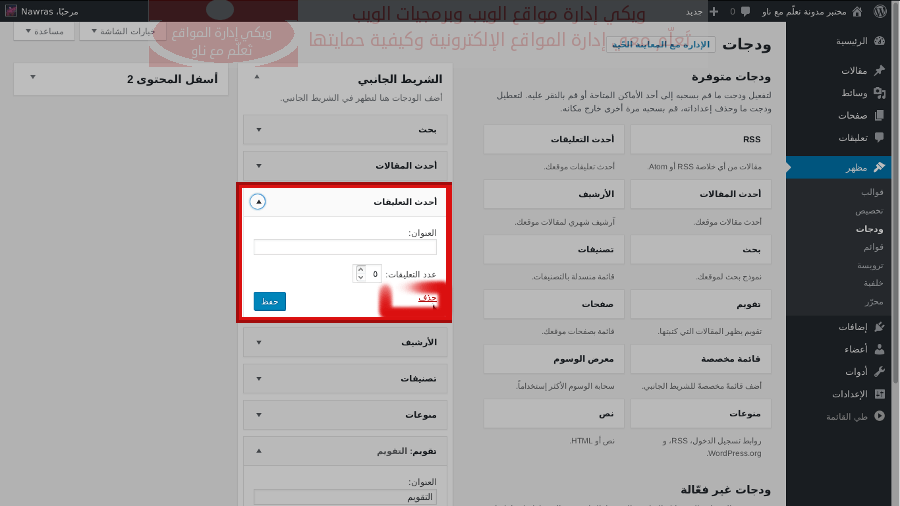Open the Dashboard (الرئيسية) menu icon
This screenshot has height=506, width=900.
[879, 42]
